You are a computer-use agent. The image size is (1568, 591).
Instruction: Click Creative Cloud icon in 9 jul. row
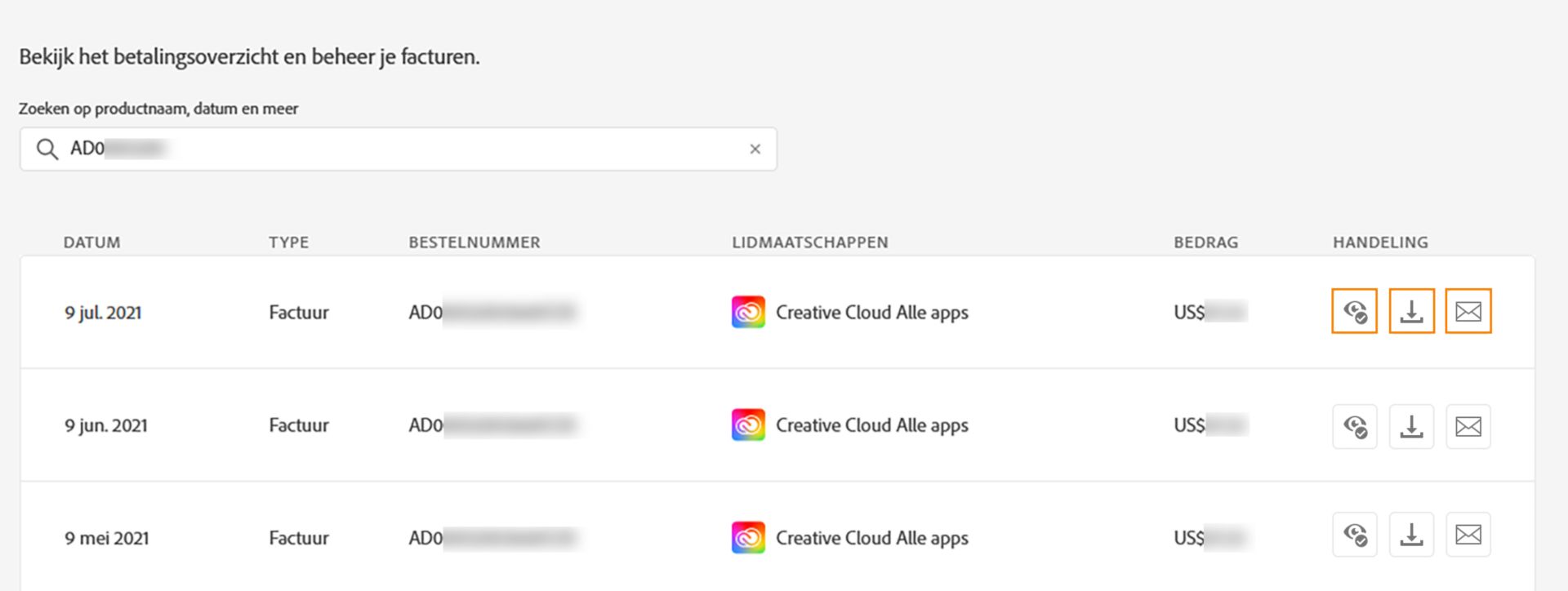click(x=748, y=312)
